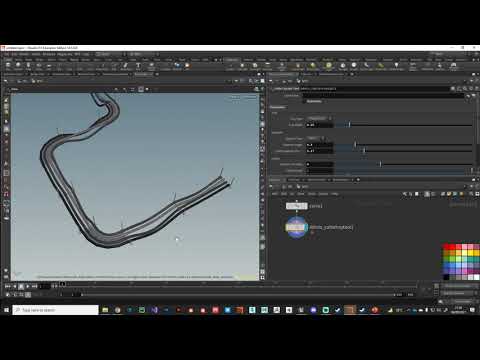Pick a blue swatch in the color palette
480x360 pixels.
point(452,266)
